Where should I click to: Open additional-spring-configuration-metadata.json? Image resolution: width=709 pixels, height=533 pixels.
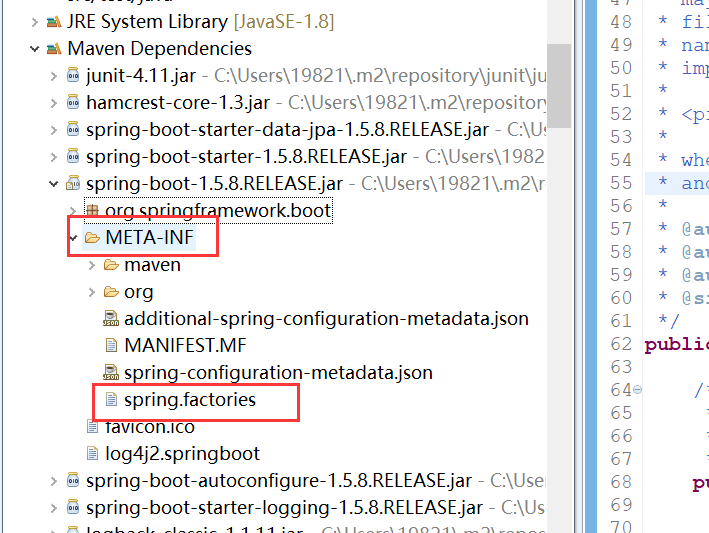click(326, 319)
